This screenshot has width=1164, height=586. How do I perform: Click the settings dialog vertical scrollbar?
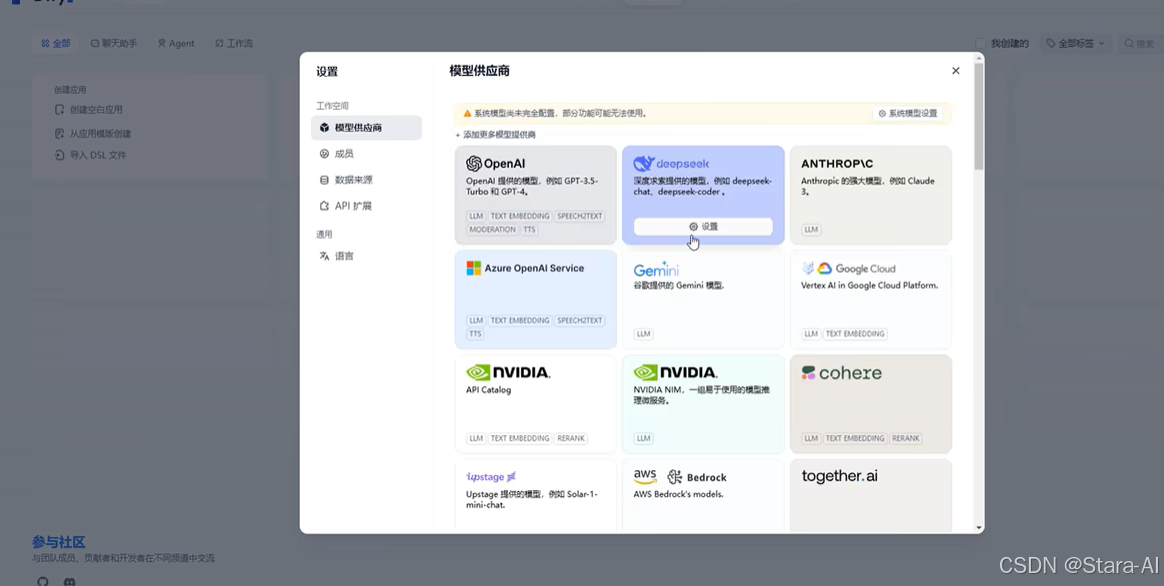coord(979,117)
